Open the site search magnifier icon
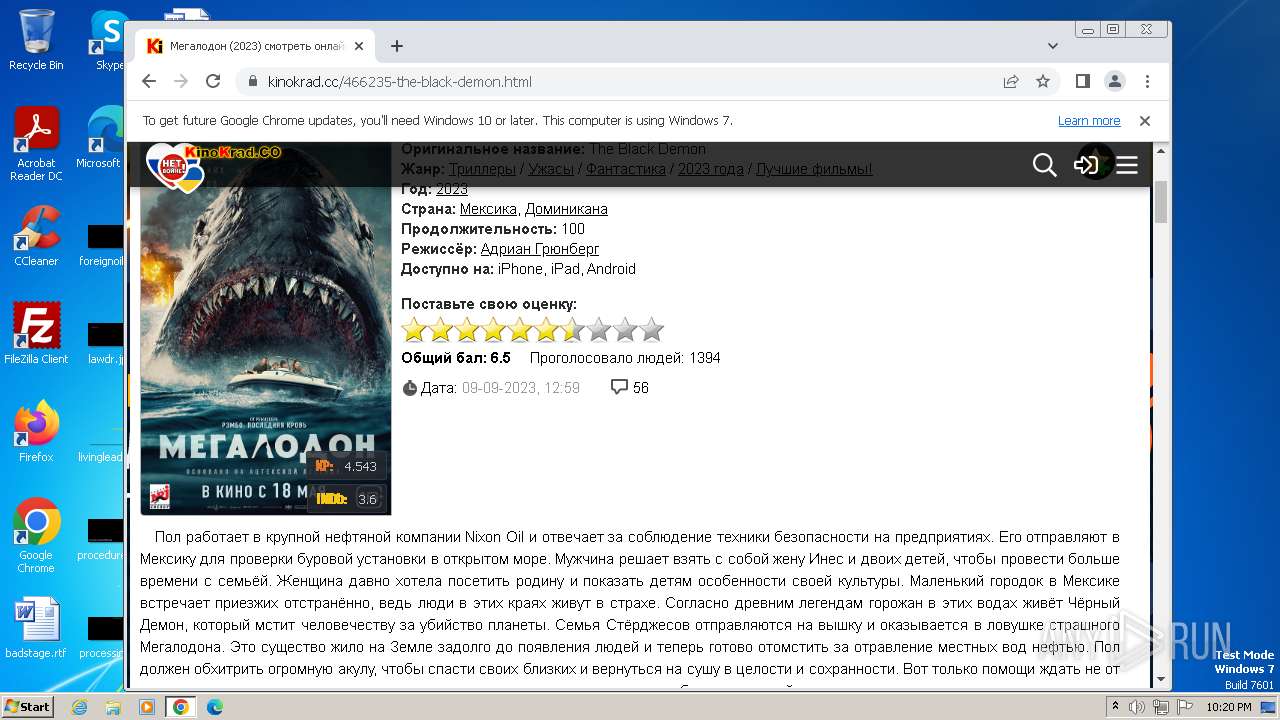The width and height of the screenshot is (1280, 720). tap(1044, 165)
